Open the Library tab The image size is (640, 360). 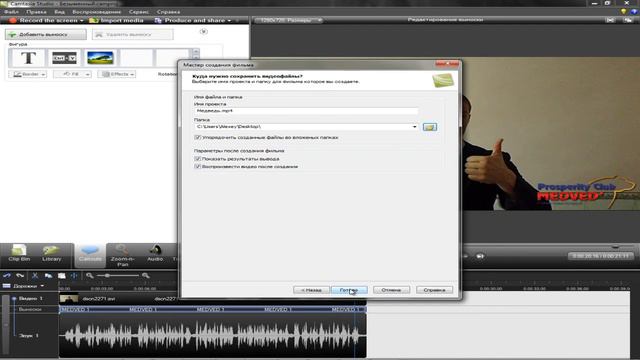point(51,254)
